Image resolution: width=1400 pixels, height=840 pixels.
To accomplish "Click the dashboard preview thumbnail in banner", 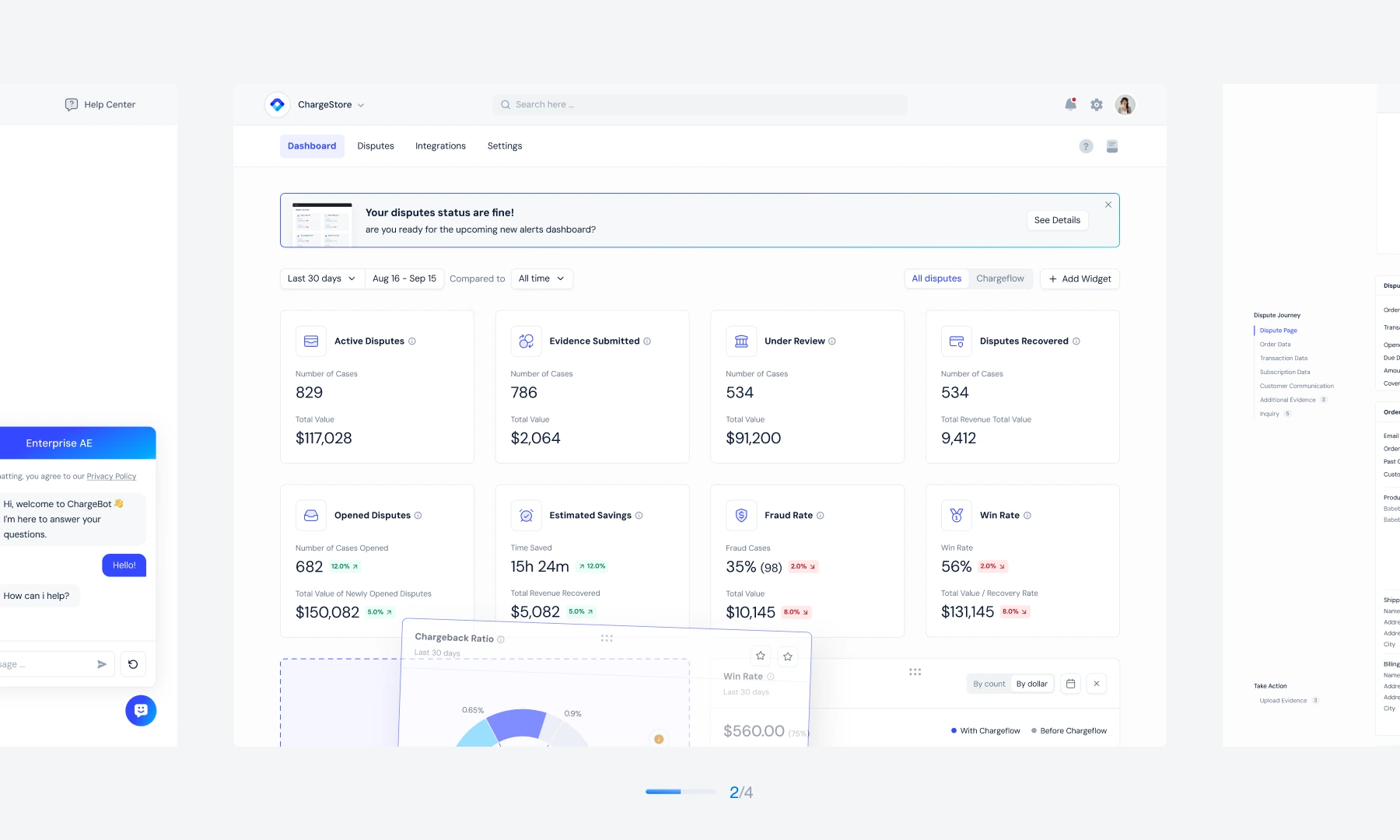I will tap(322, 224).
